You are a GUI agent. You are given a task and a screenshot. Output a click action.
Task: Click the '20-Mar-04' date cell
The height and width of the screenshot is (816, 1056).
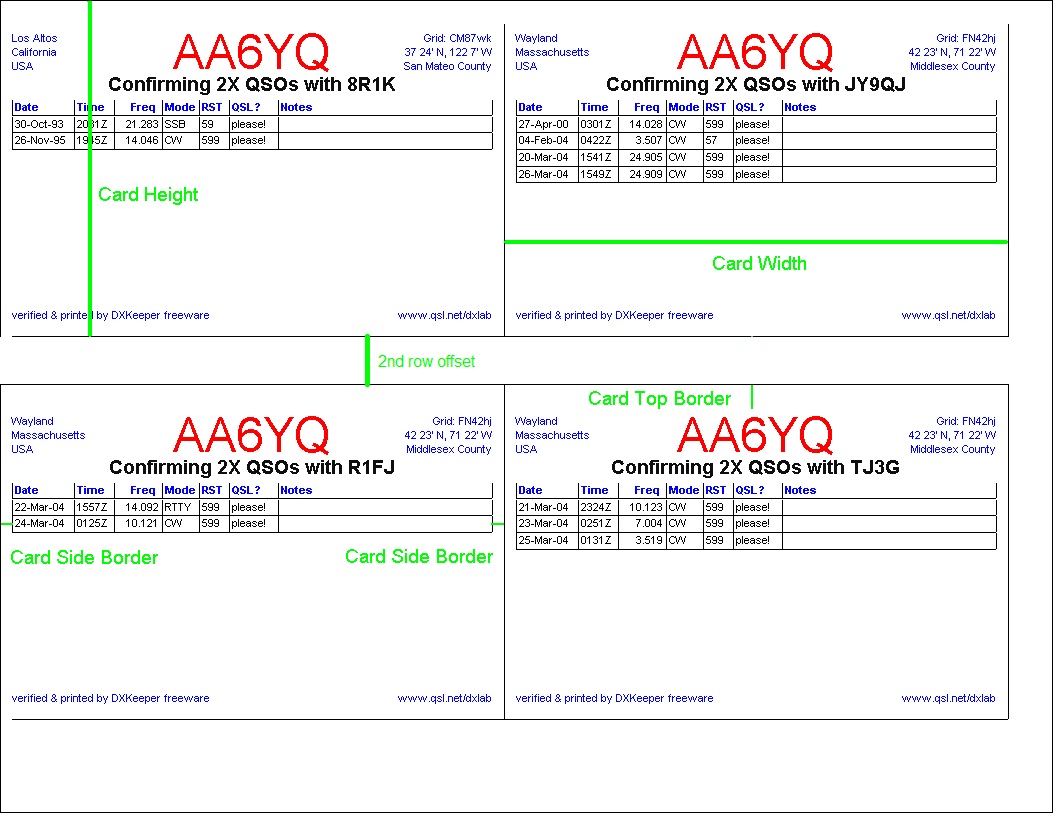coord(547,158)
